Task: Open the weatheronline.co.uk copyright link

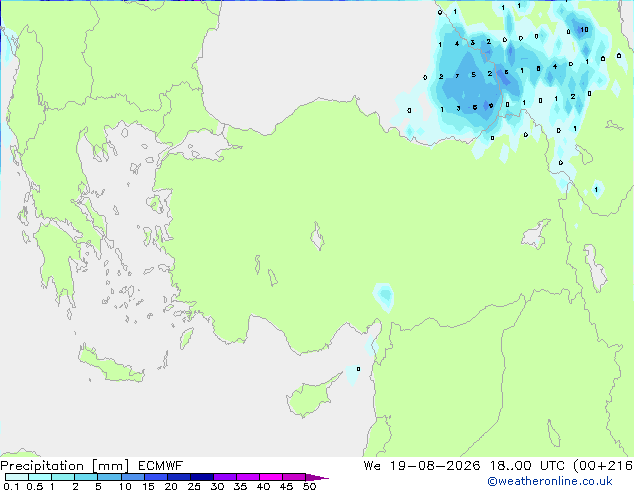Action: [550, 481]
